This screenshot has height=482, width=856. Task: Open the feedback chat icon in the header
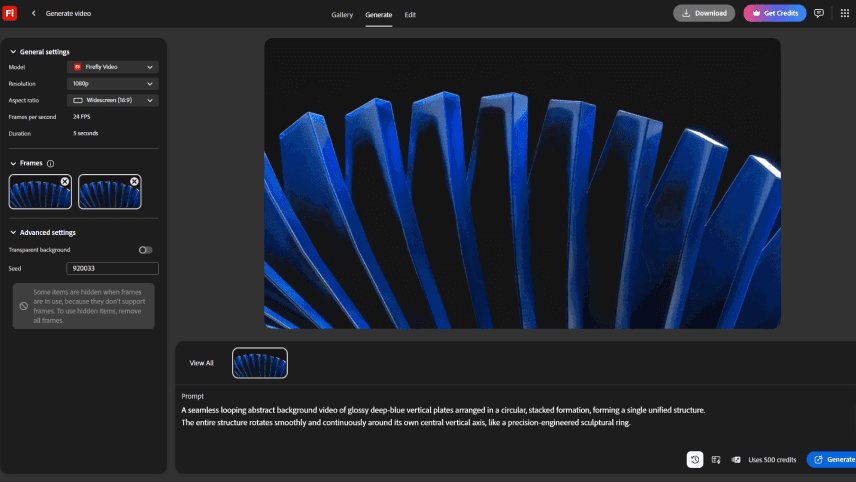click(x=818, y=13)
